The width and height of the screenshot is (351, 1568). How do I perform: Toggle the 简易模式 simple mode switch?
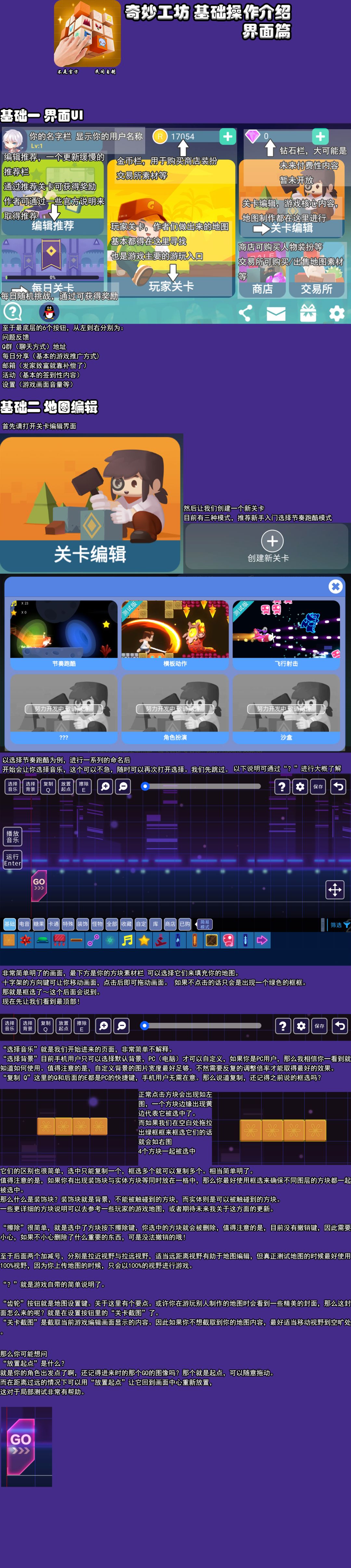coord(204,924)
